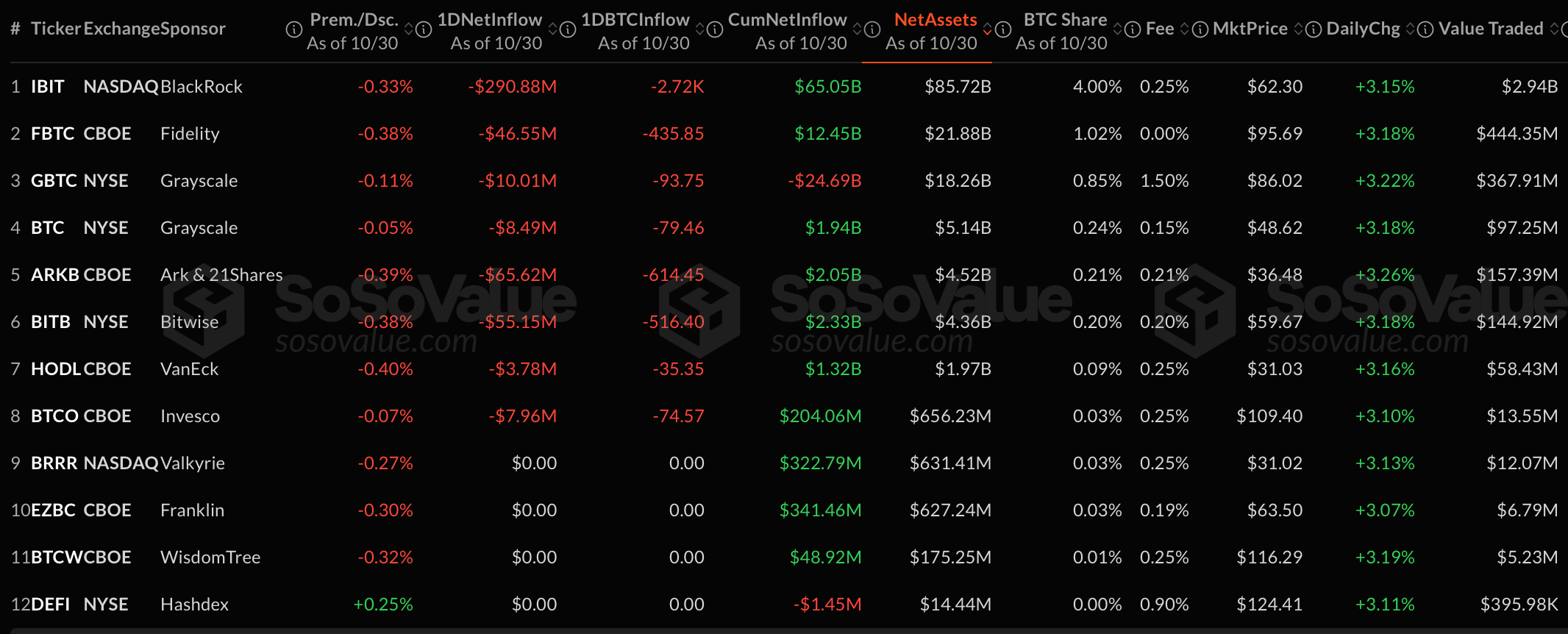Click the info icon before Value Traded header
The width and height of the screenshot is (1568, 634).
[x=1425, y=29]
